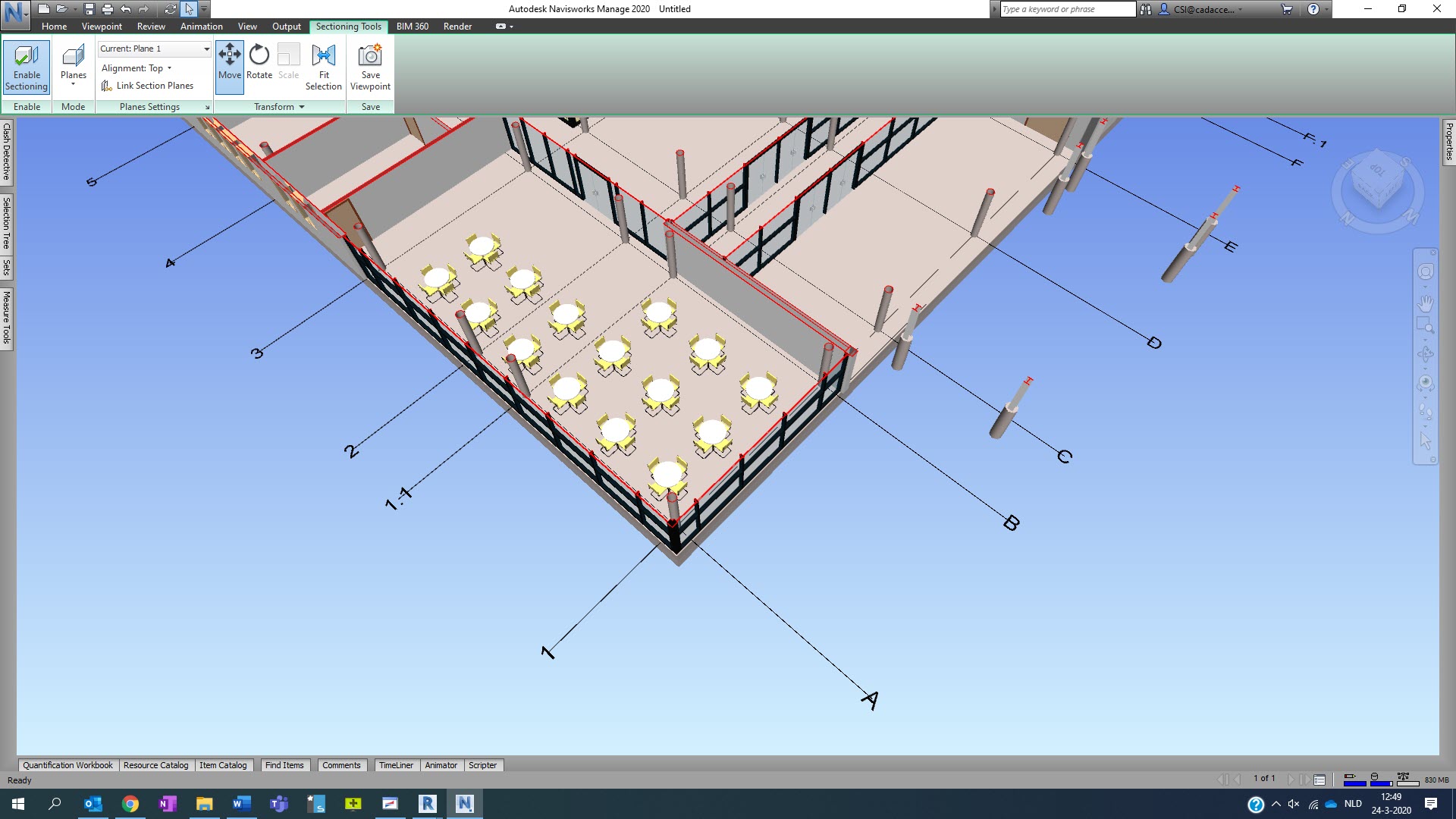Open the Comments tab
Image resolution: width=1456 pixels, height=819 pixels.
341,765
